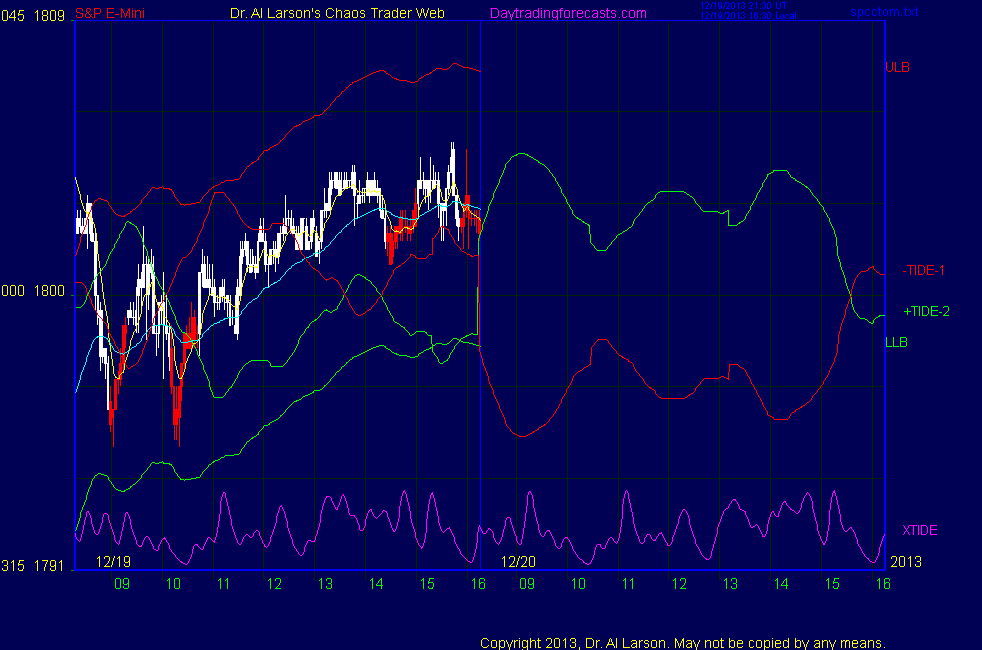
Task: Click the '315 1791' price axis label
Action: 33,566
